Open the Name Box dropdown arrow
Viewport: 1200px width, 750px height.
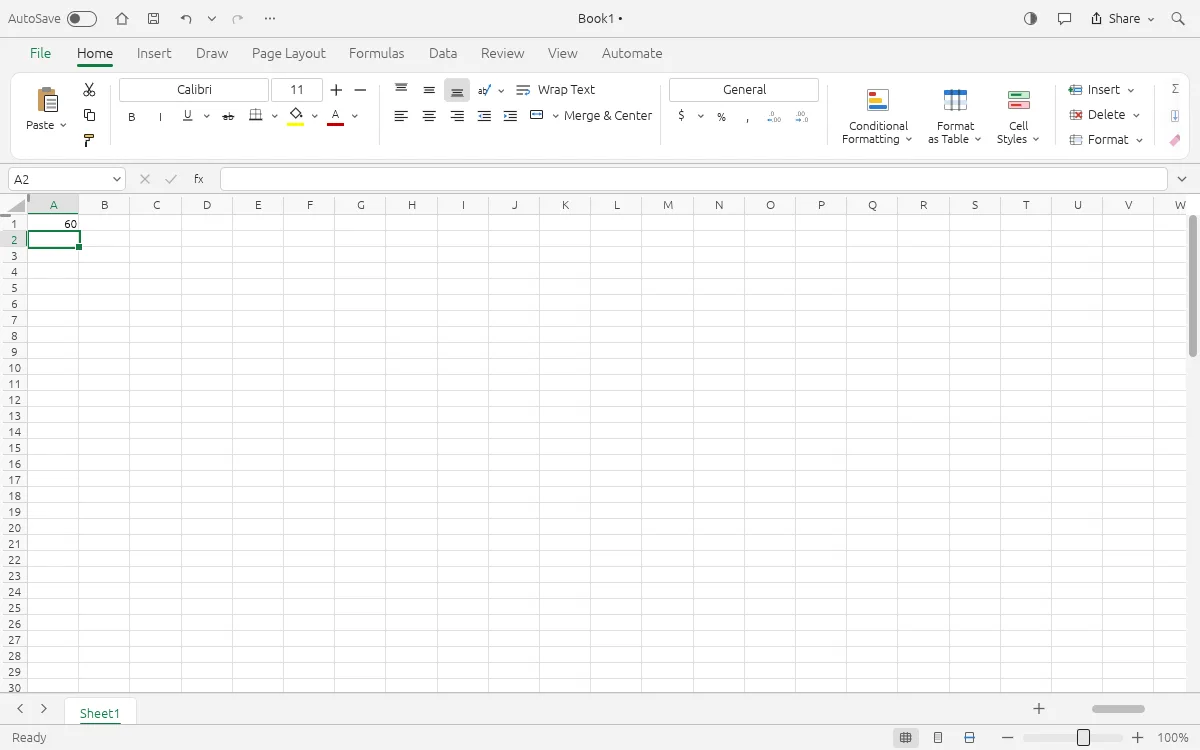[117, 180]
